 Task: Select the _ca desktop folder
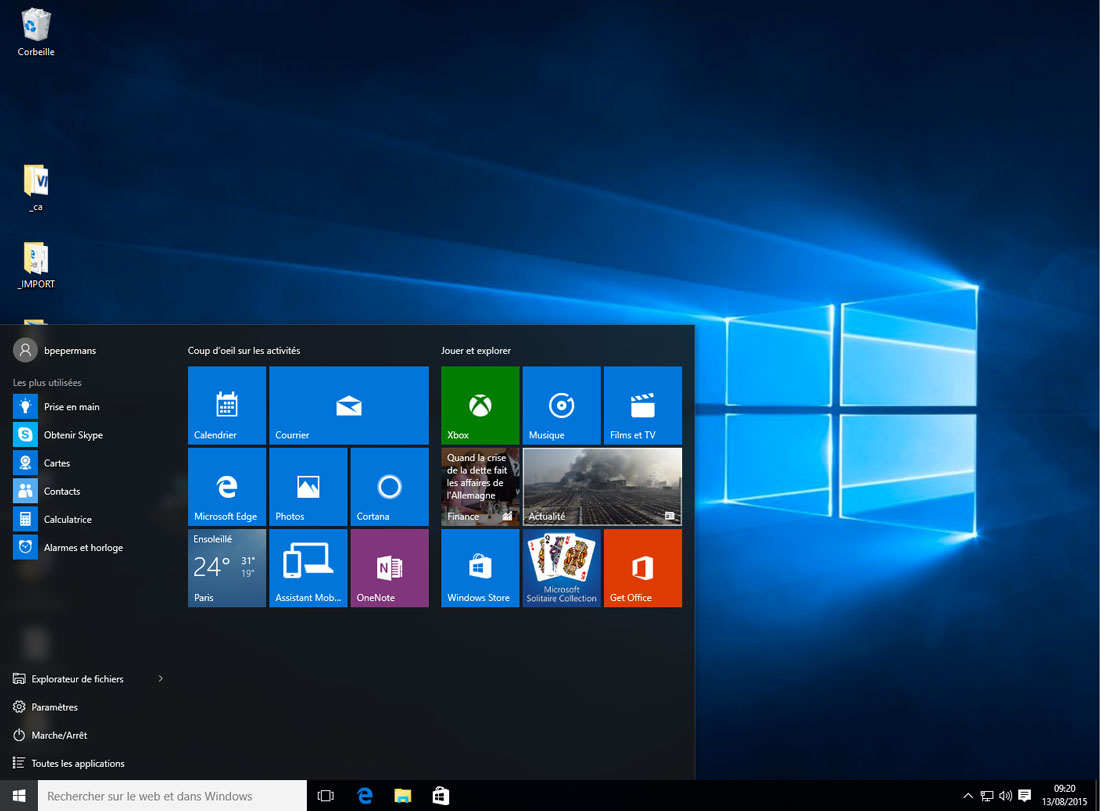[36, 188]
